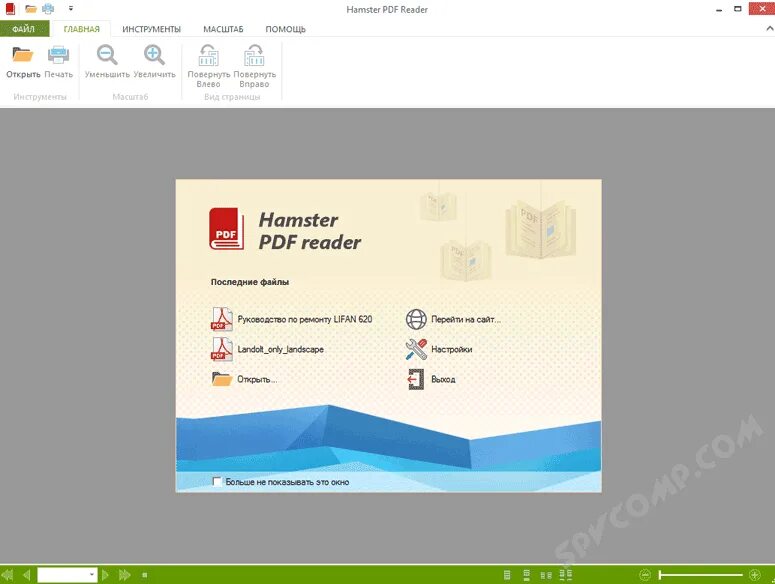Select single page view mode icon

(x=507, y=575)
